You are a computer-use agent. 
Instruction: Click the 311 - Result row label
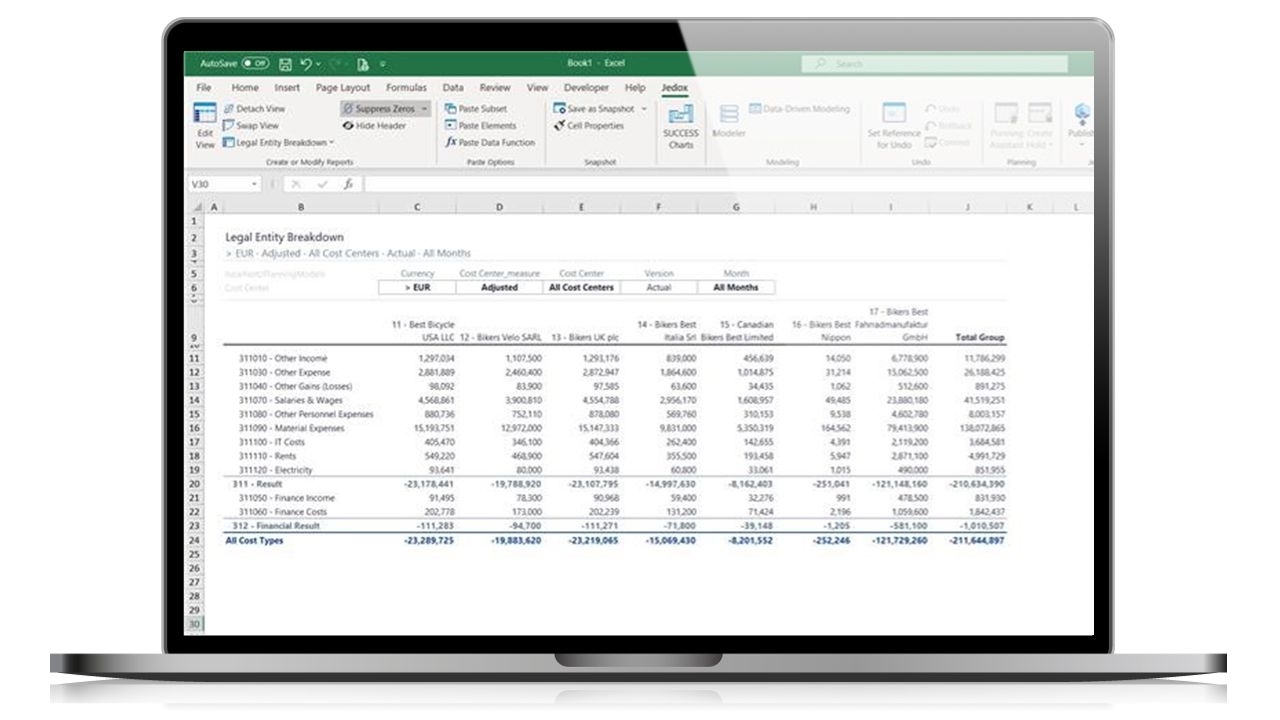pos(257,484)
